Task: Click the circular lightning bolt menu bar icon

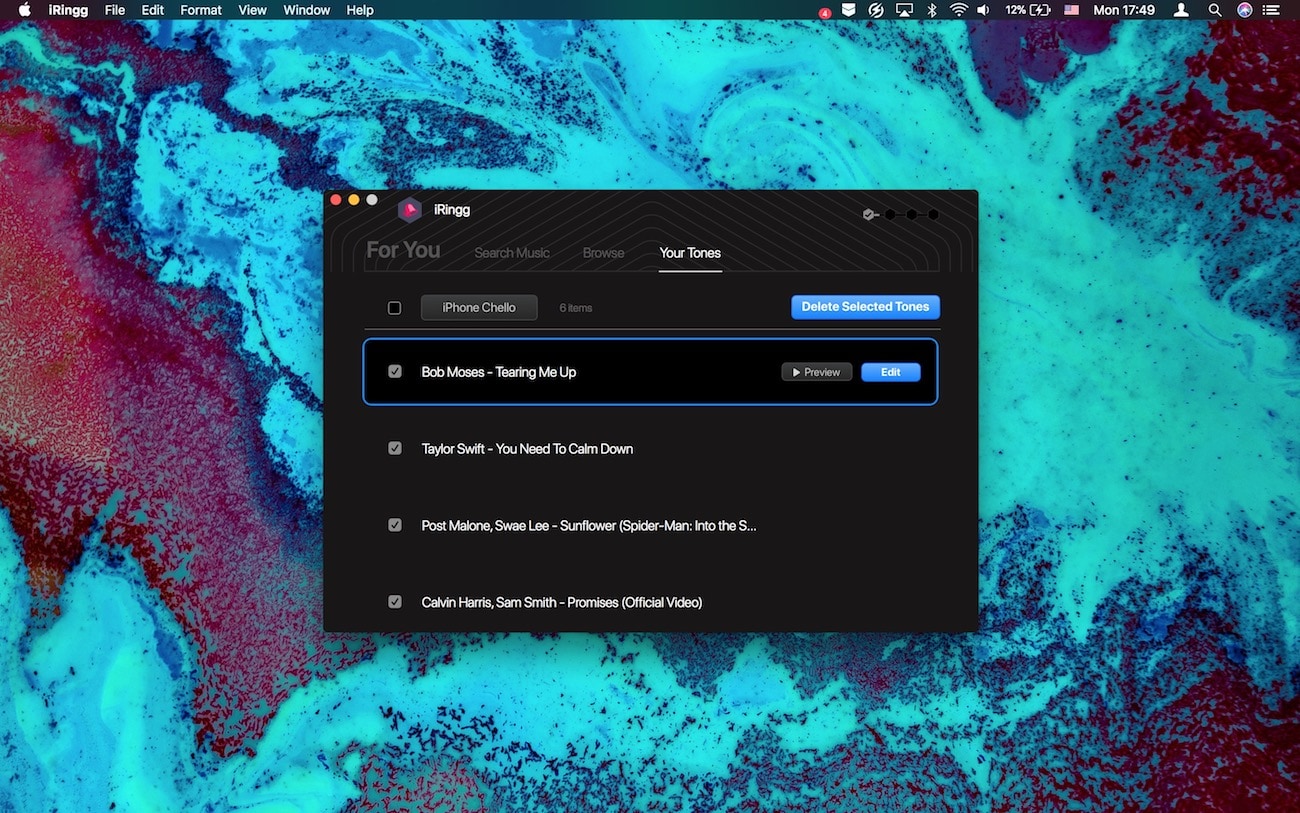Action: 876,10
